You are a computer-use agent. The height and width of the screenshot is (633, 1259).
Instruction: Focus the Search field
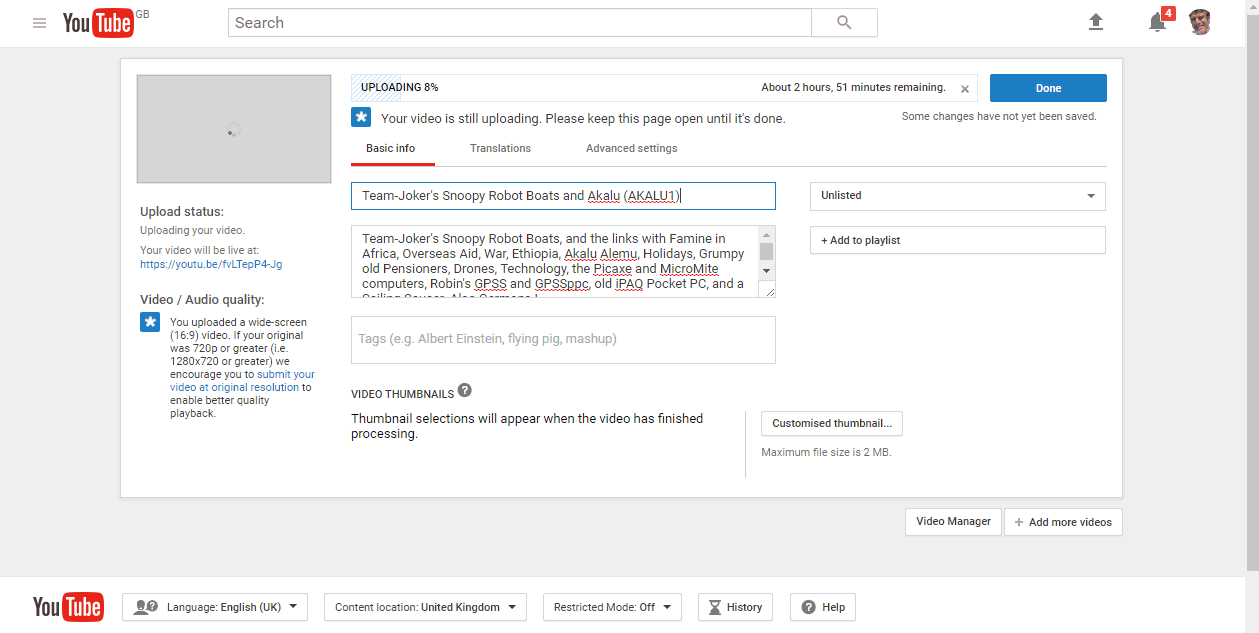coord(519,23)
